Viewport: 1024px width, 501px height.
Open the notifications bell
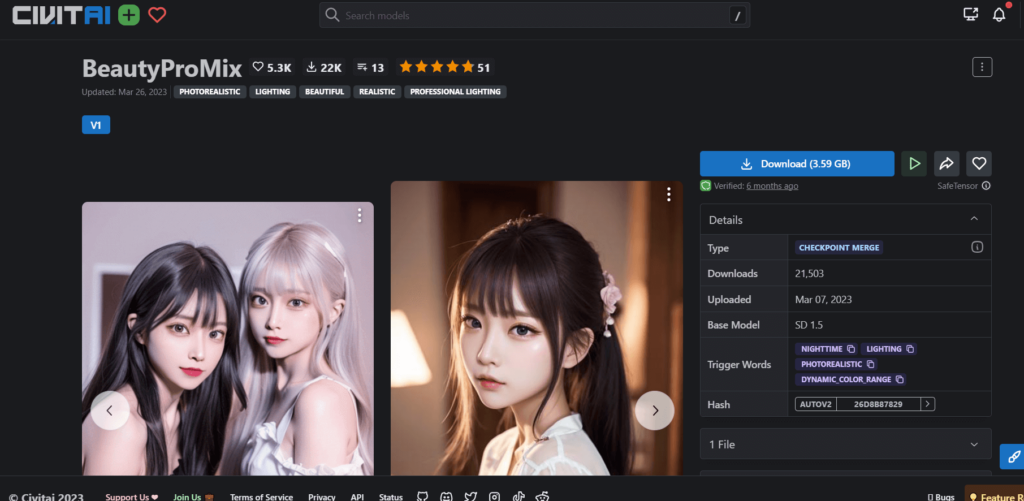click(998, 15)
